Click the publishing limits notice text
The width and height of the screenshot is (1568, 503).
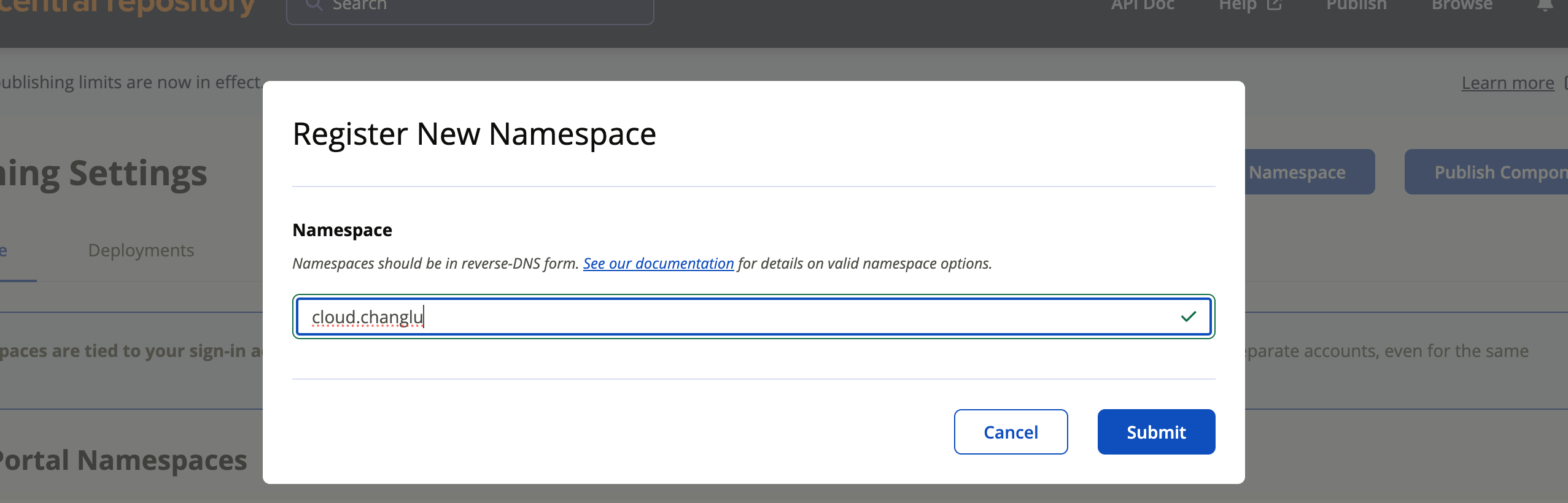coord(131,82)
